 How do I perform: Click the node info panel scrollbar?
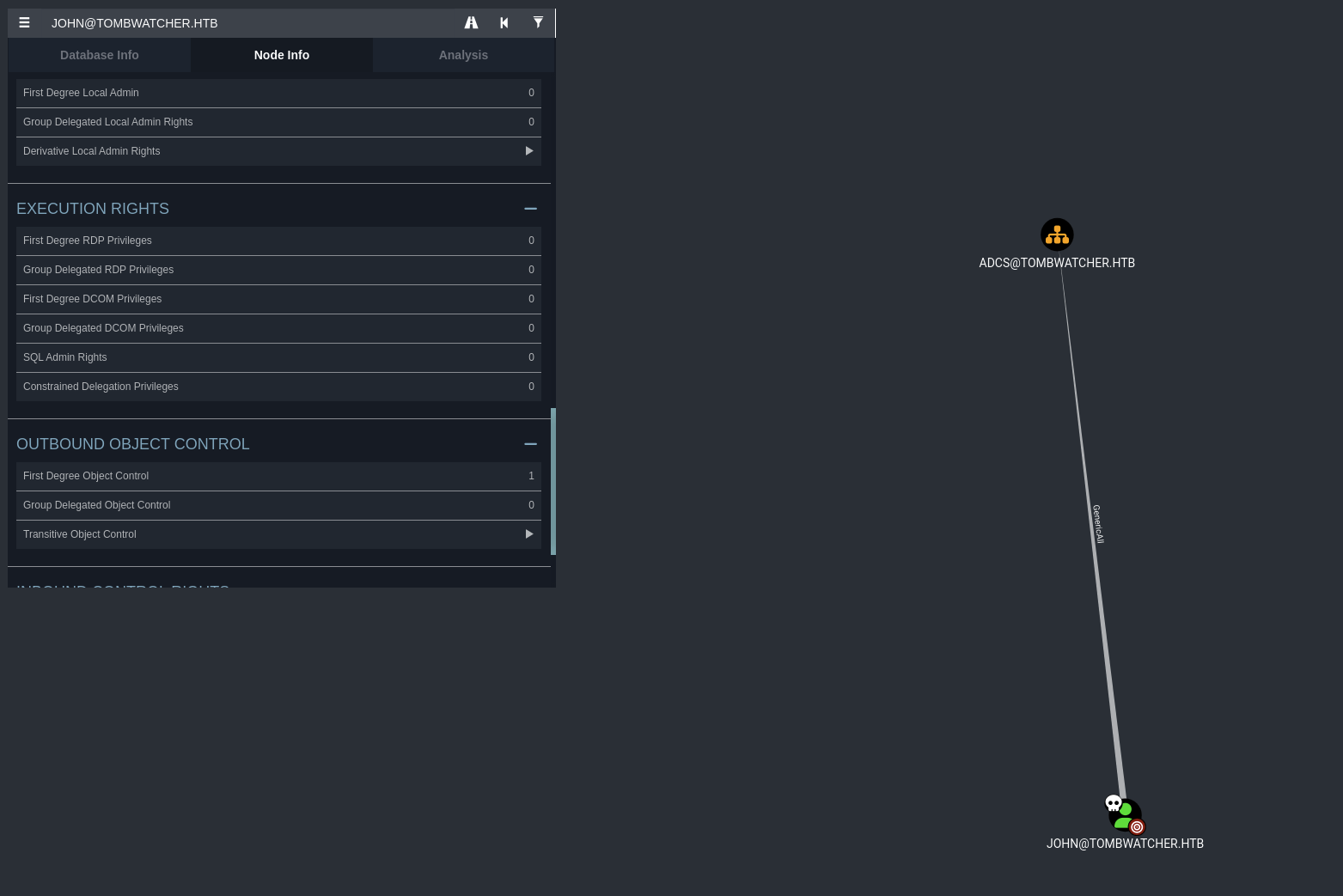coord(553,481)
